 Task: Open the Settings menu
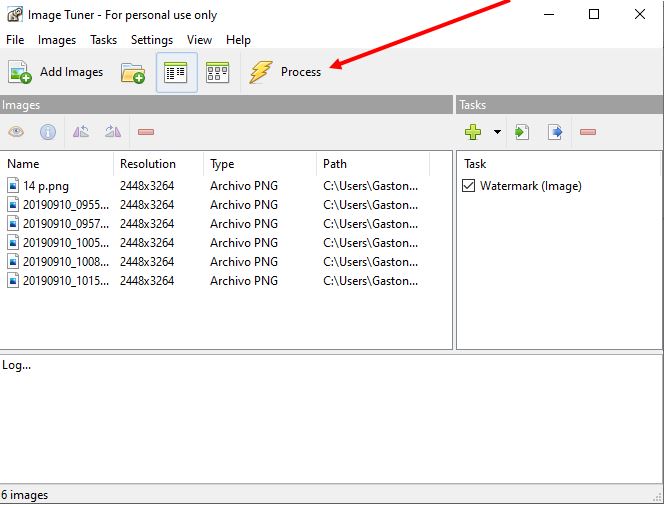click(152, 40)
